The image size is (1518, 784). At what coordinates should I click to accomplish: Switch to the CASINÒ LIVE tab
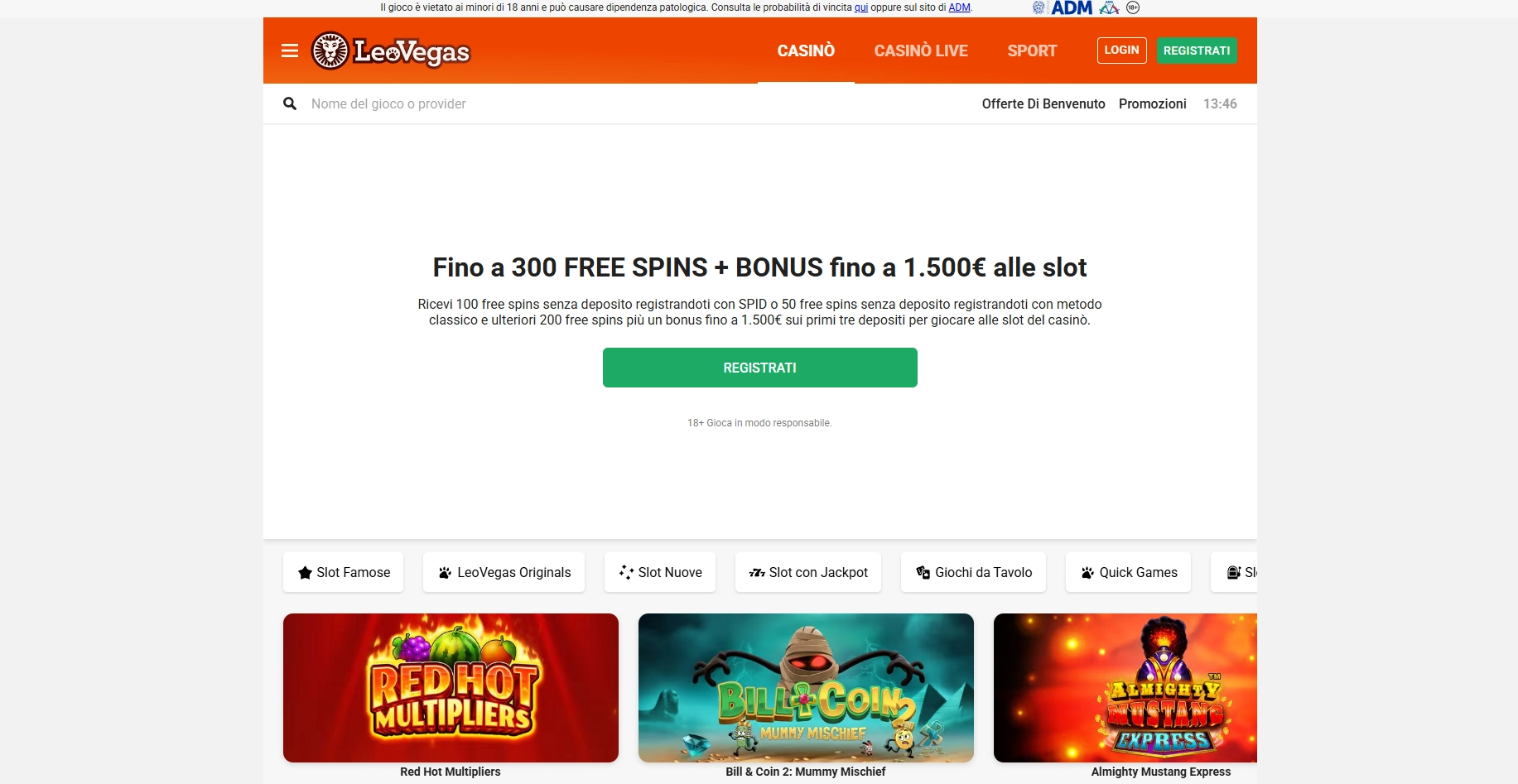tap(921, 51)
